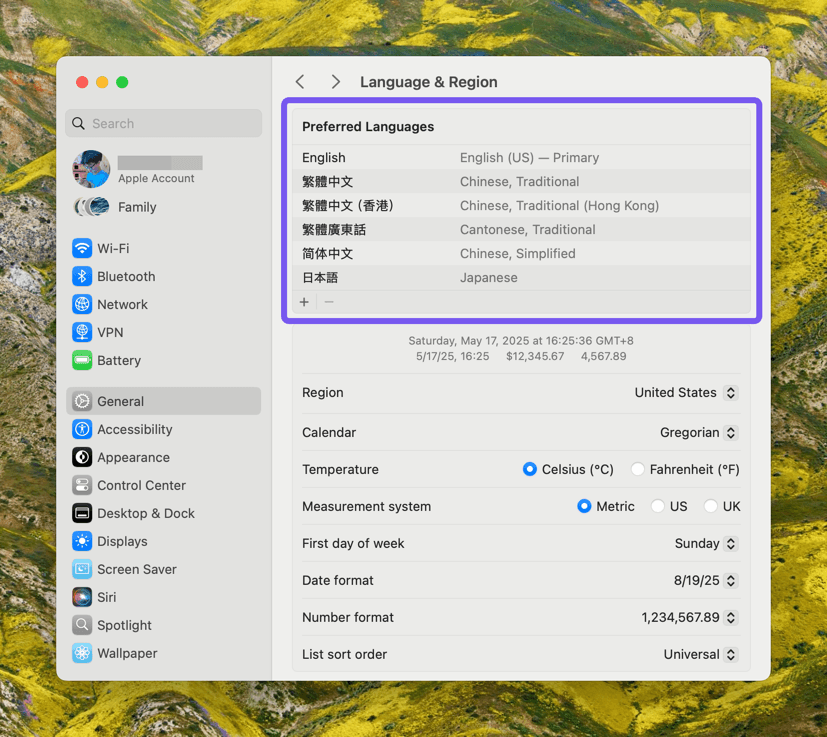Click the Wallpaper icon in sidebar

tap(82, 653)
